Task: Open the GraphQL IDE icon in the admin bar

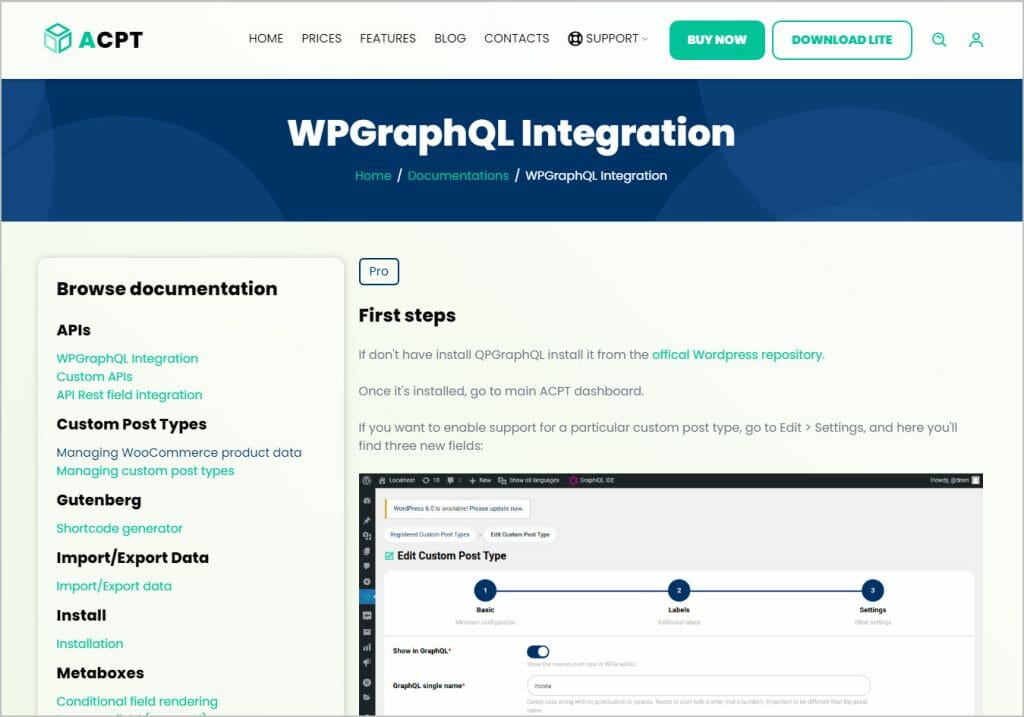Action: tap(574, 480)
